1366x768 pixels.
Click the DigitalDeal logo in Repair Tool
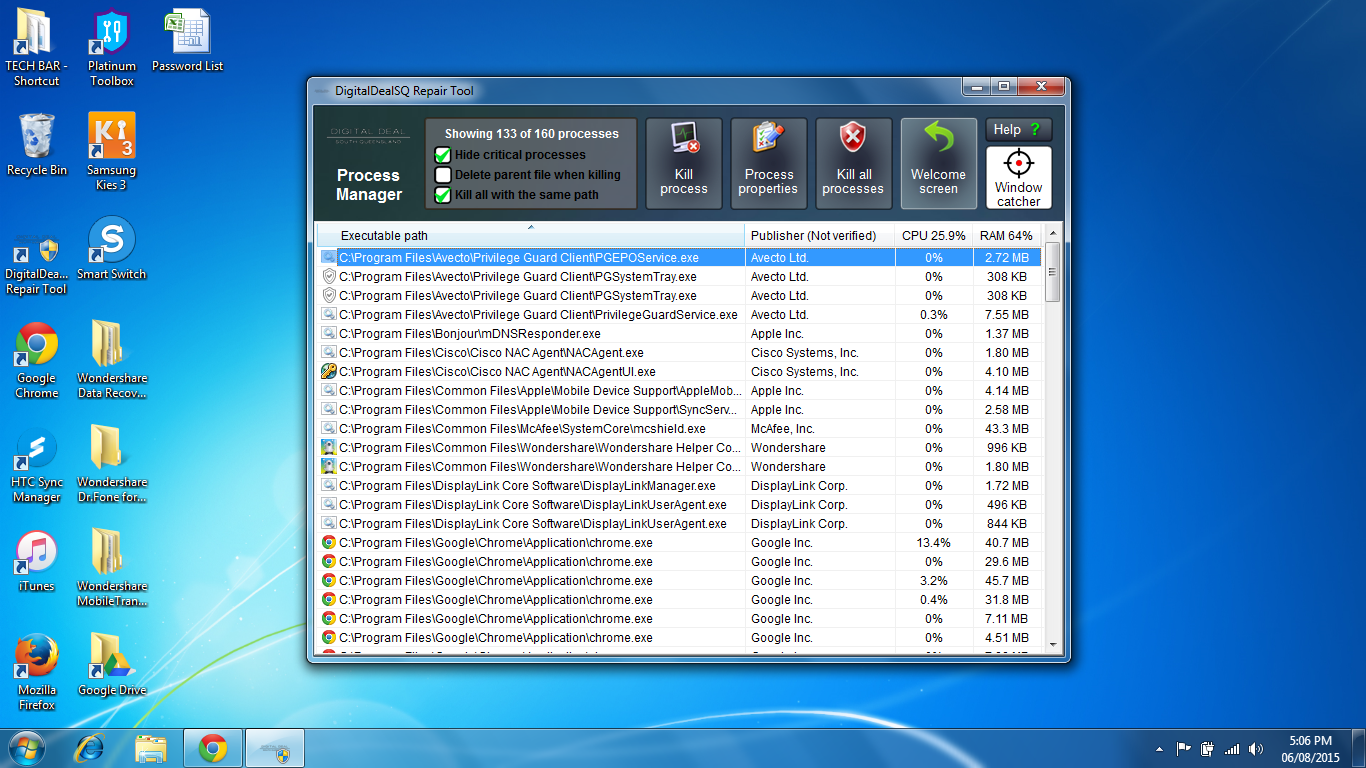[x=368, y=135]
